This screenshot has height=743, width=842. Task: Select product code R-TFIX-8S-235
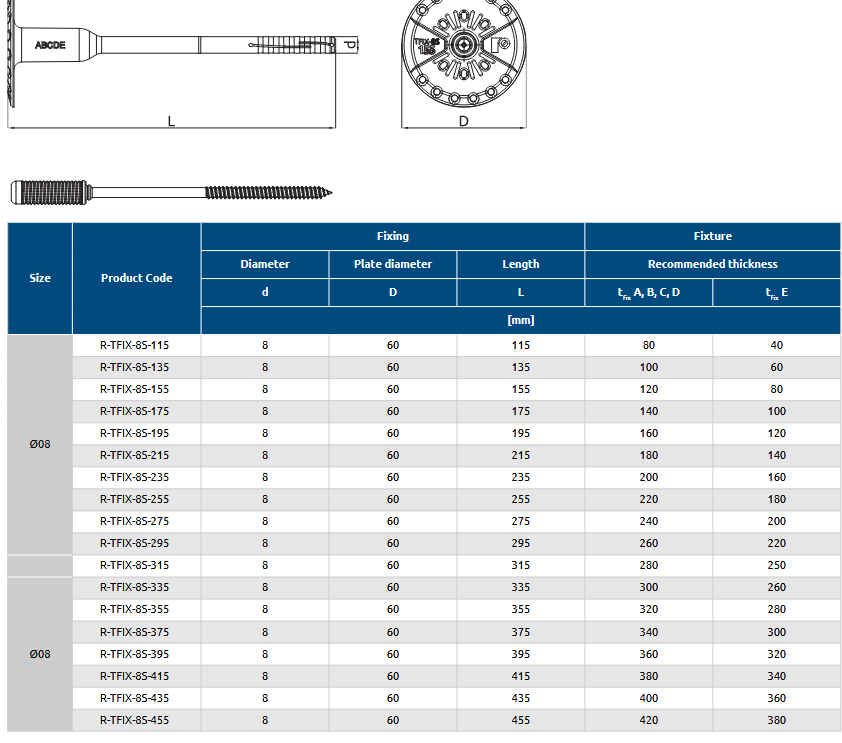point(134,477)
